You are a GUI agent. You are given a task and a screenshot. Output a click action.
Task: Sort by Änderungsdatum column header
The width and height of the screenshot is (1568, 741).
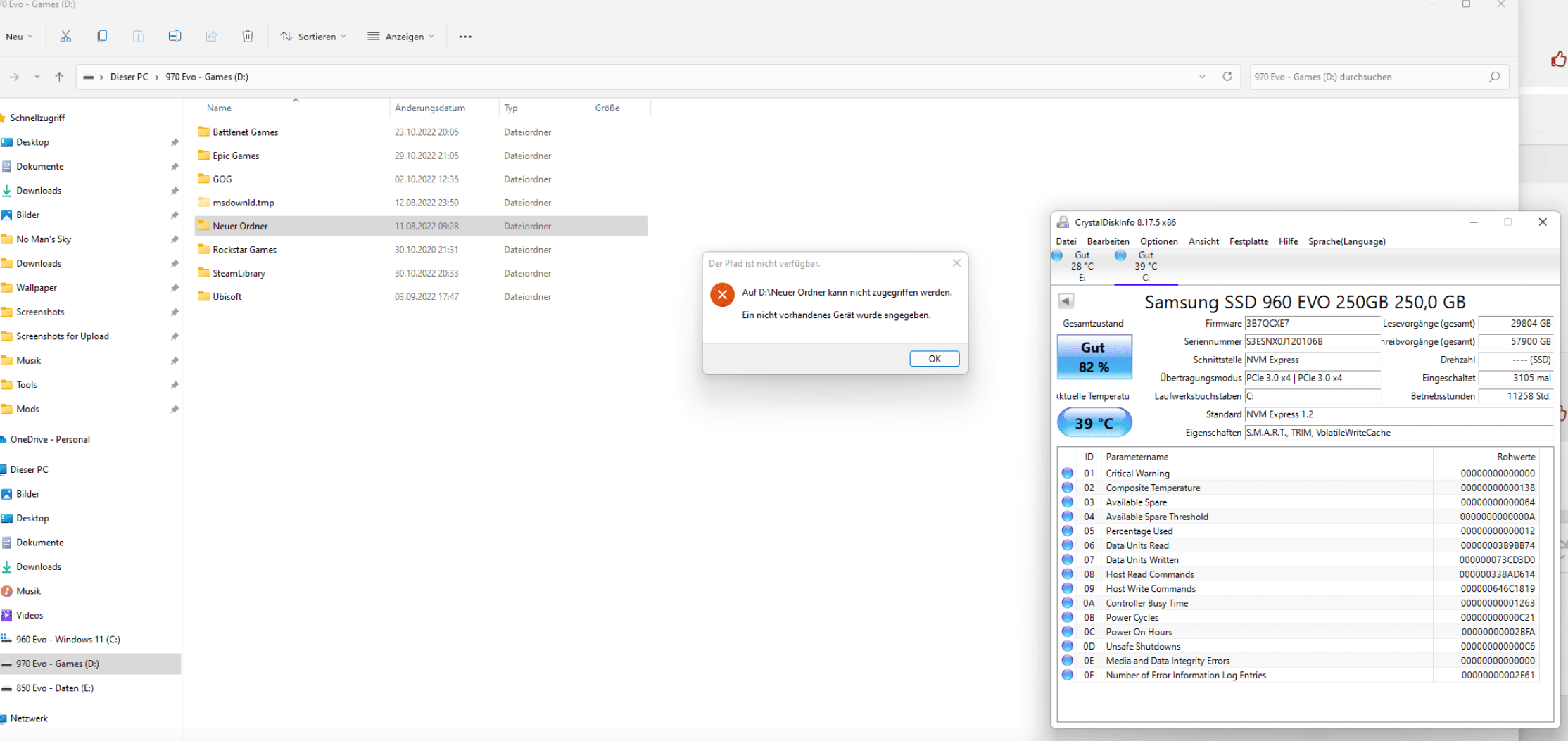(x=443, y=108)
